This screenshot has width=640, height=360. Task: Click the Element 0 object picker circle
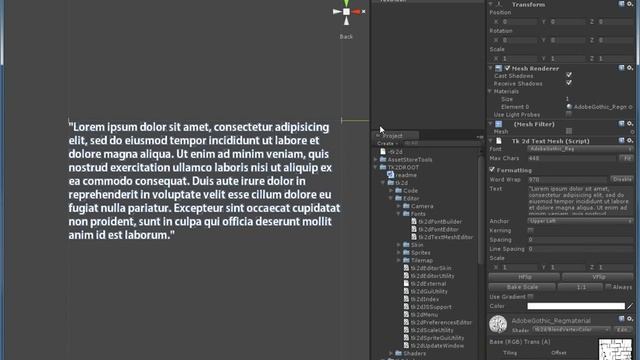coord(631,107)
